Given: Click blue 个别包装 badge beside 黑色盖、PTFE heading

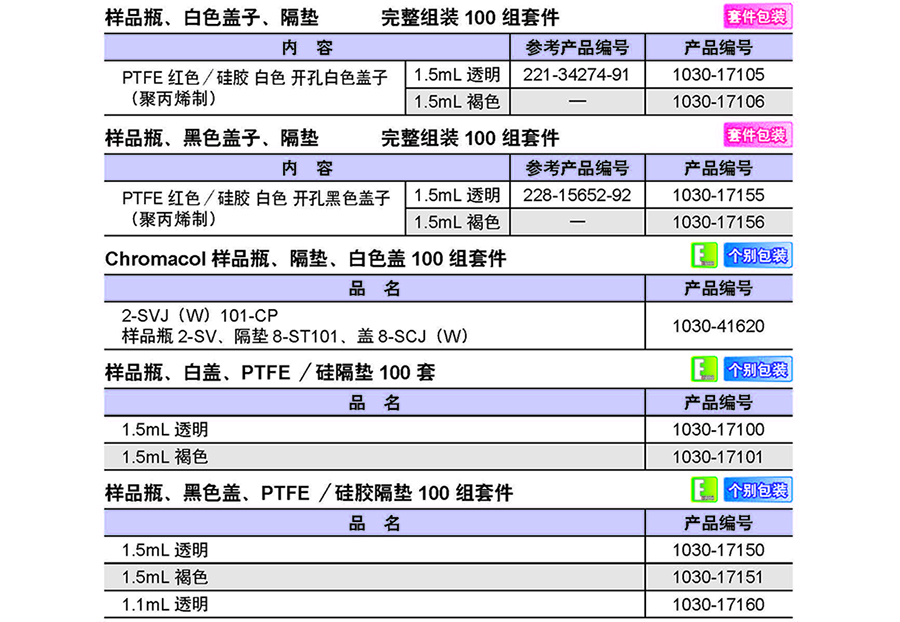Looking at the screenshot, I should click(x=757, y=490).
